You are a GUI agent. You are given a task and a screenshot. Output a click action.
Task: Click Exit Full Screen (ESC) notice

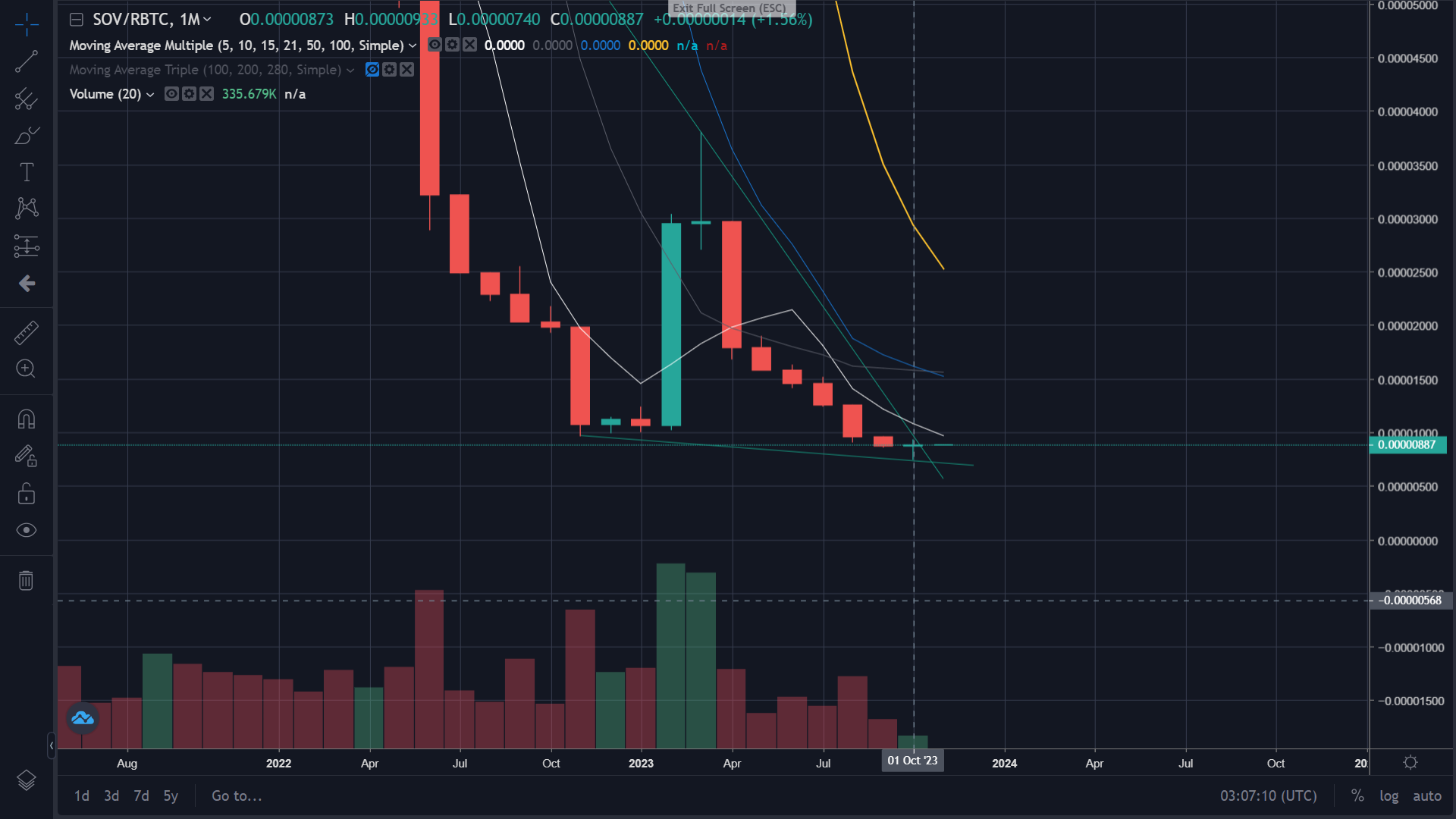731,8
